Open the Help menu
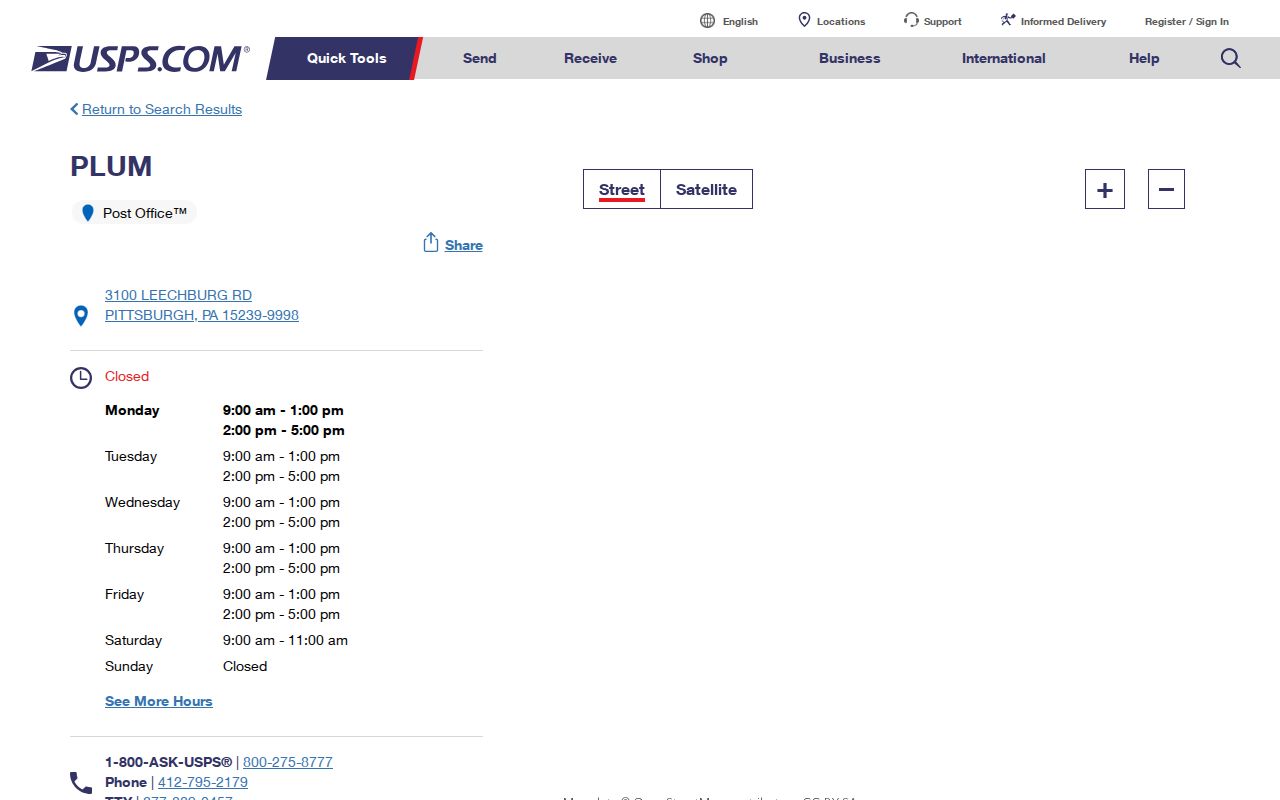 pyautogui.click(x=1144, y=58)
